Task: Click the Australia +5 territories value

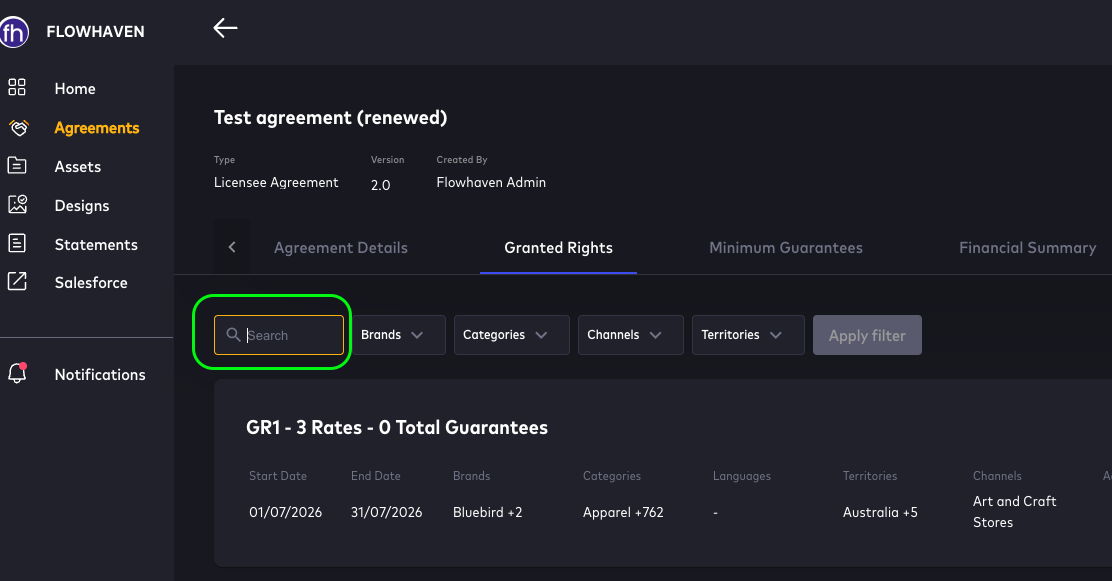Action: tap(880, 512)
